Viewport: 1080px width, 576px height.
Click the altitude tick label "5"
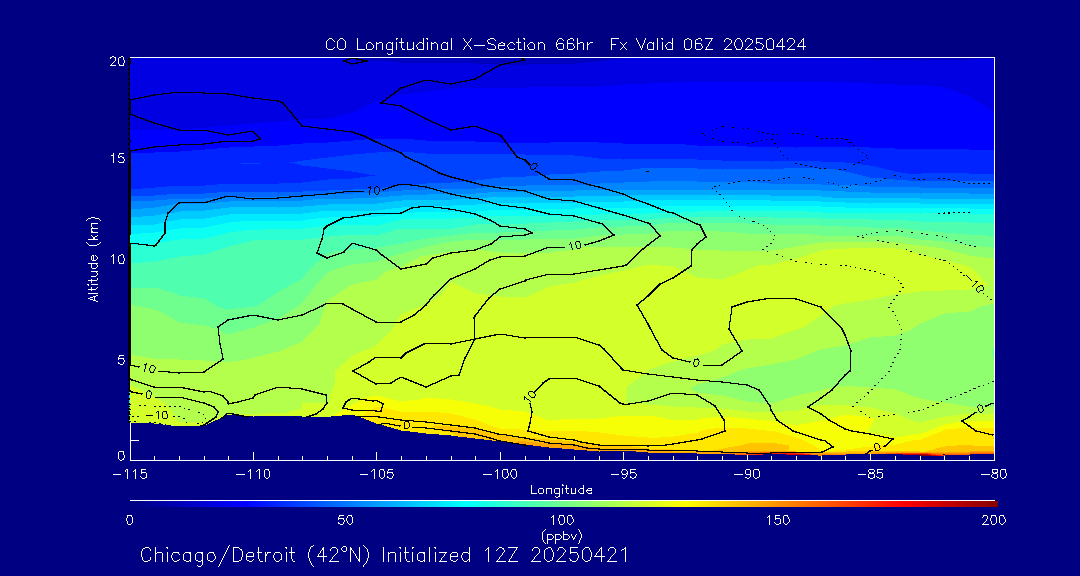[121, 360]
